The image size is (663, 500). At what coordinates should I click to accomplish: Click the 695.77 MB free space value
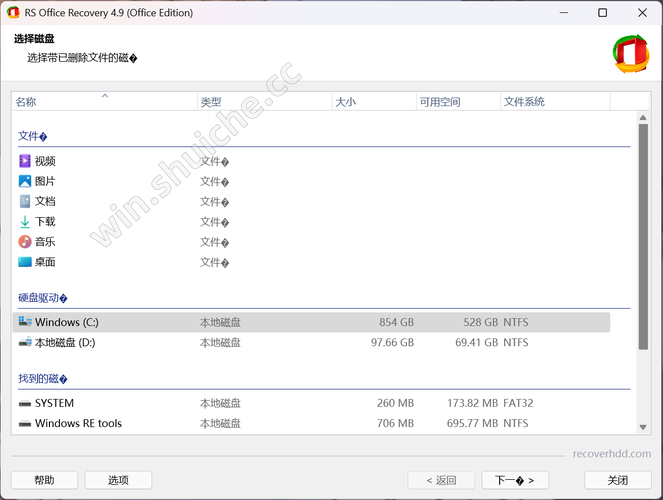pos(473,423)
